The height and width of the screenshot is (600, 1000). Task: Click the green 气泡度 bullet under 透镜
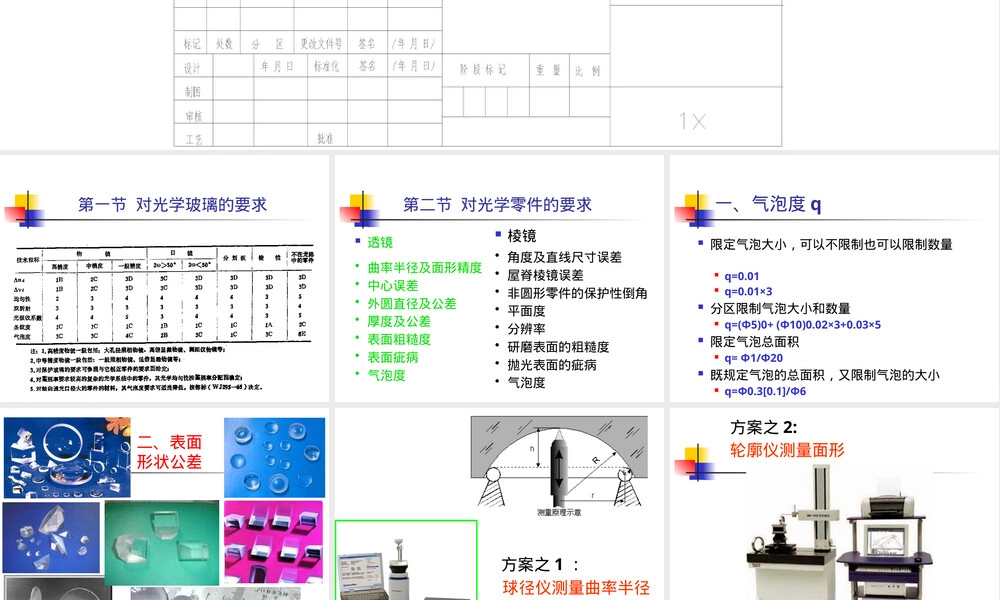pyautogui.click(x=386, y=375)
